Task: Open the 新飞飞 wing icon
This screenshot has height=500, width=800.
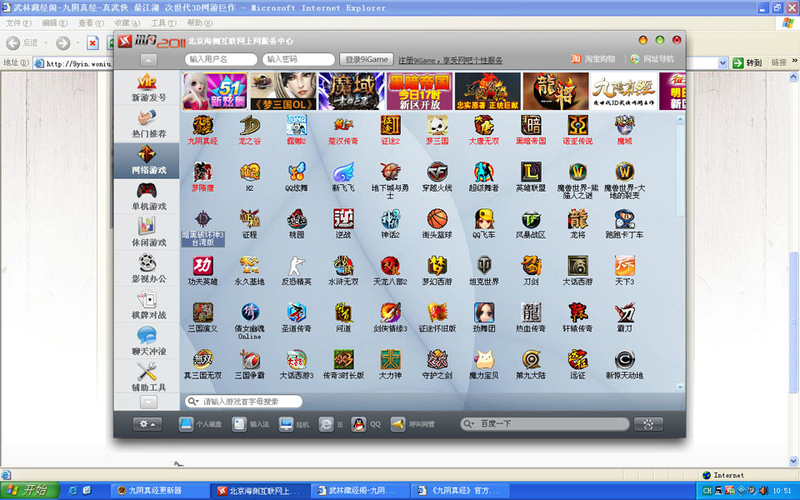Action: point(343,172)
